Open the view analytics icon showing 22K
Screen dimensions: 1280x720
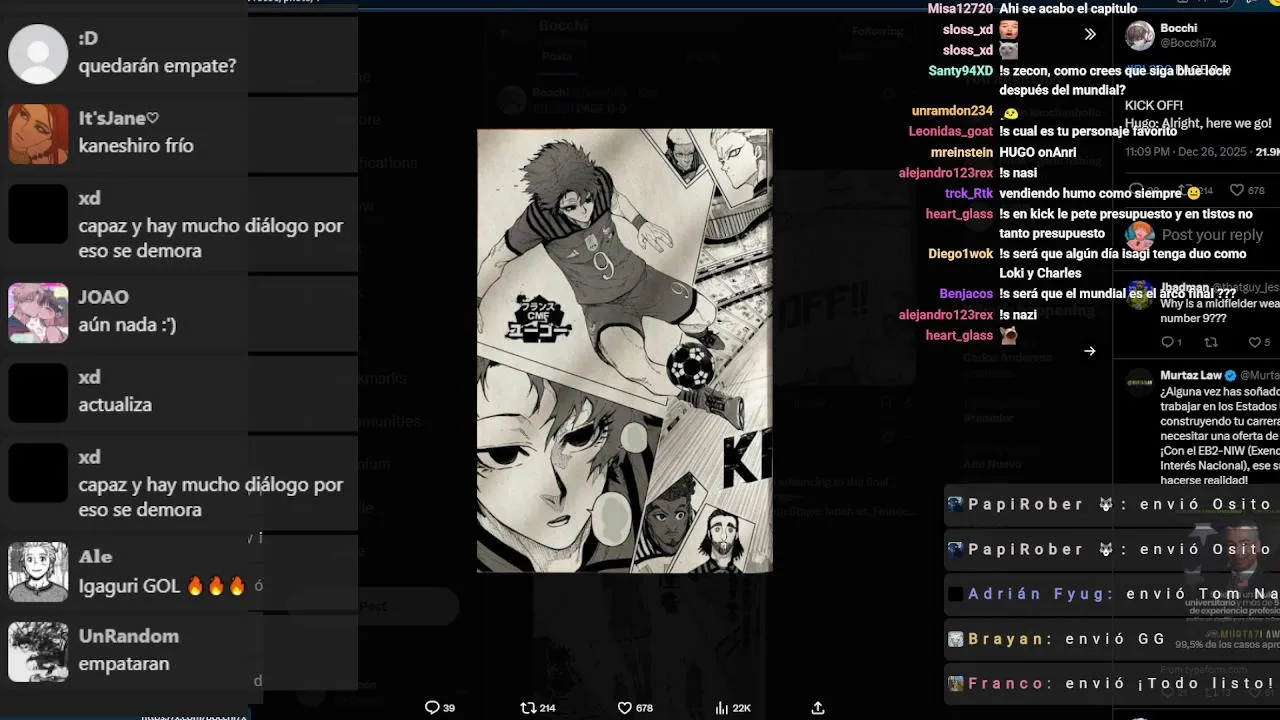click(721, 707)
